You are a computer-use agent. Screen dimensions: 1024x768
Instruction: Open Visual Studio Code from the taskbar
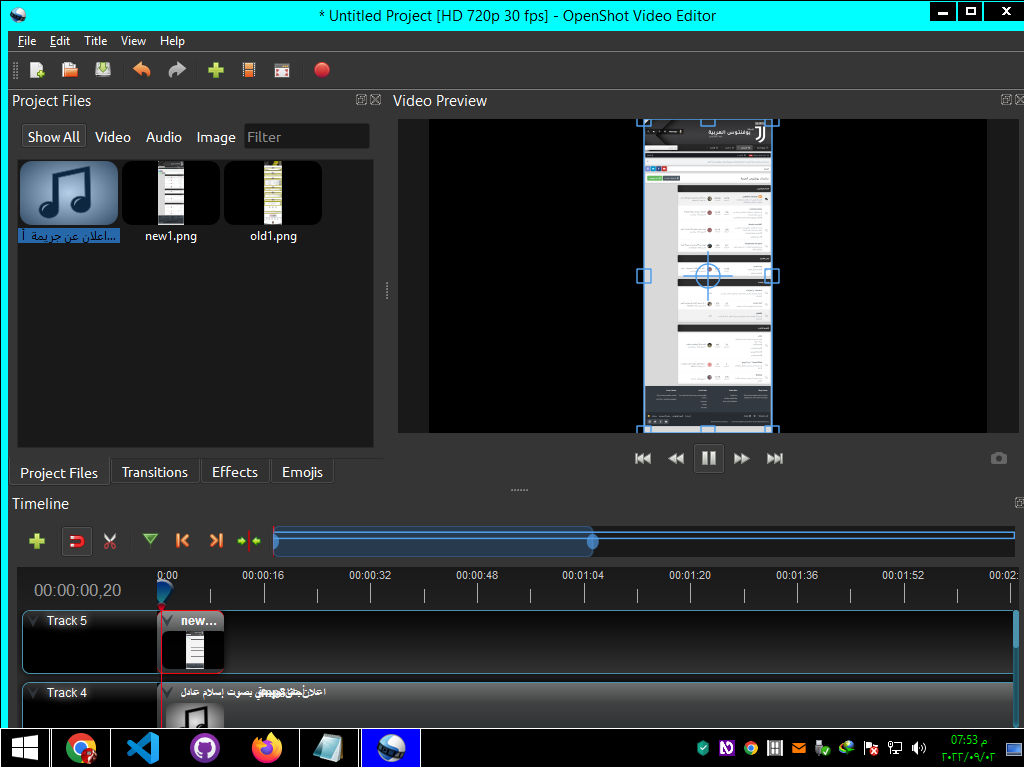click(143, 748)
